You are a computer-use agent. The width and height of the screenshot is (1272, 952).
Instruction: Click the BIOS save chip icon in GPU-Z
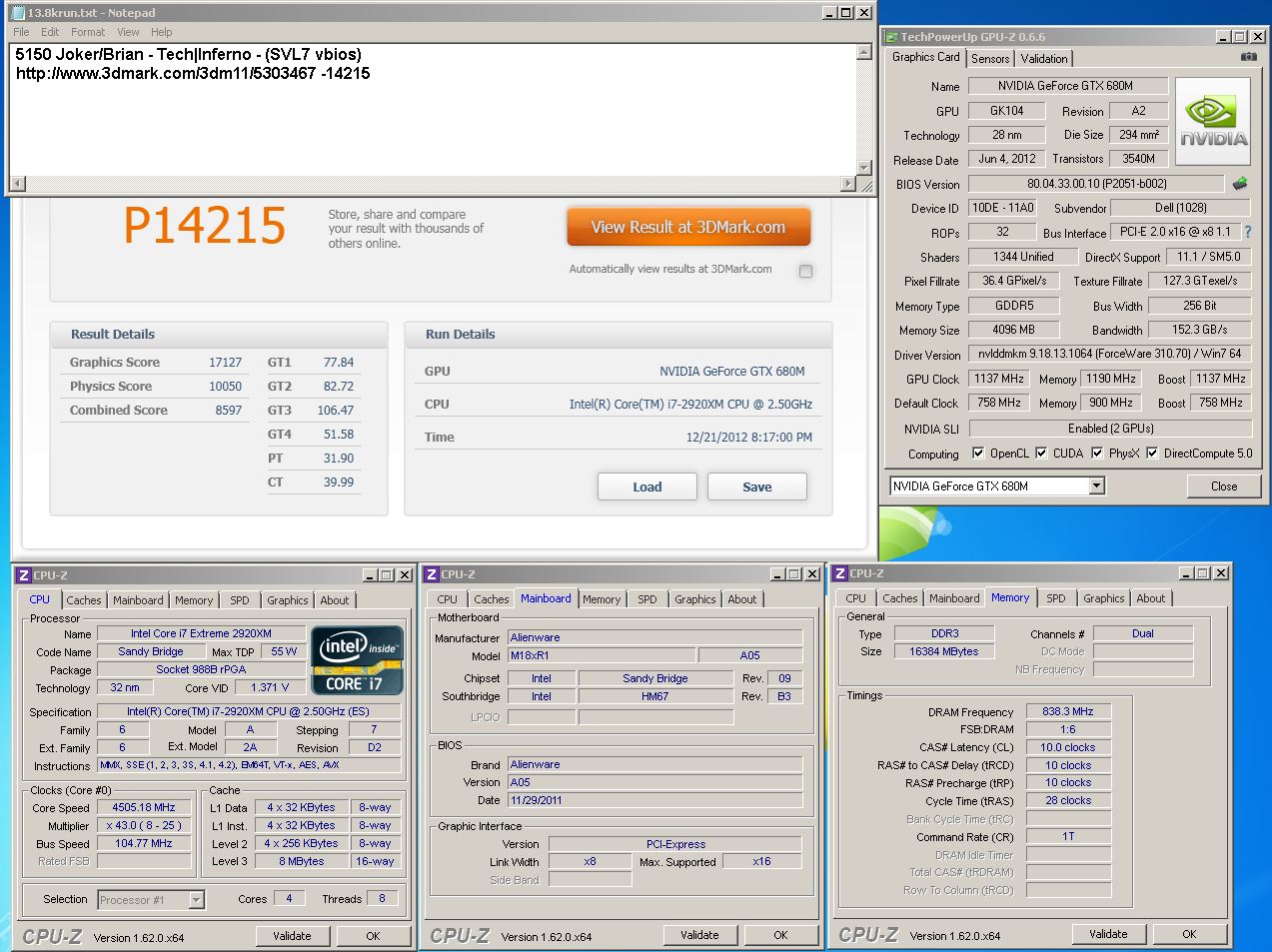pos(1240,184)
